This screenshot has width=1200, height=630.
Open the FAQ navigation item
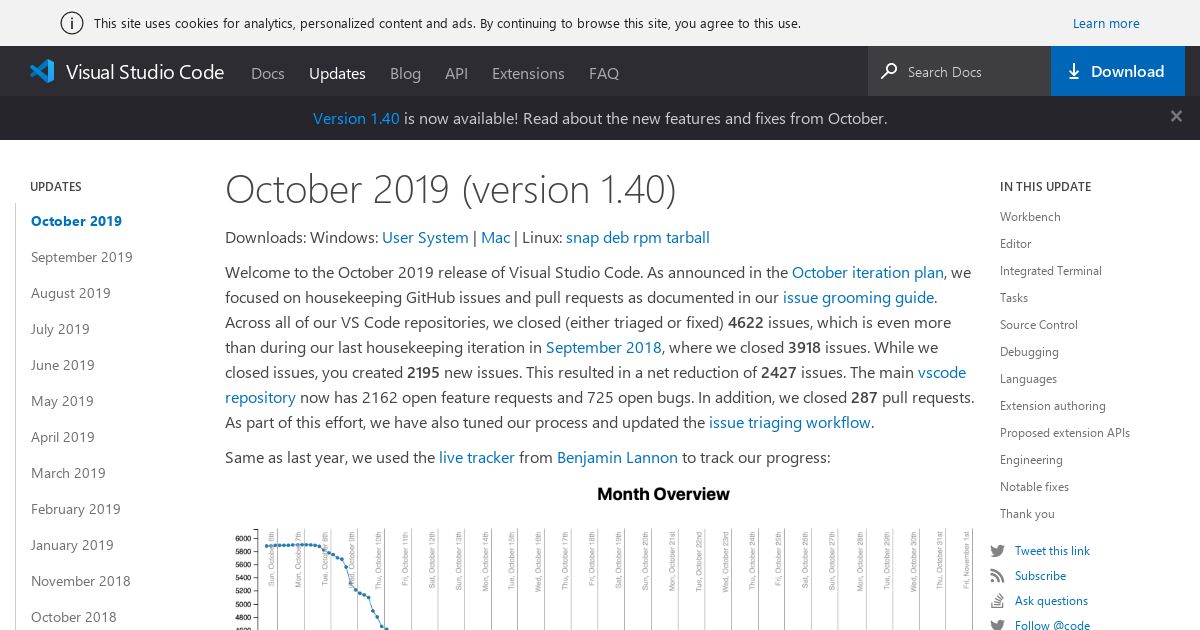(604, 73)
